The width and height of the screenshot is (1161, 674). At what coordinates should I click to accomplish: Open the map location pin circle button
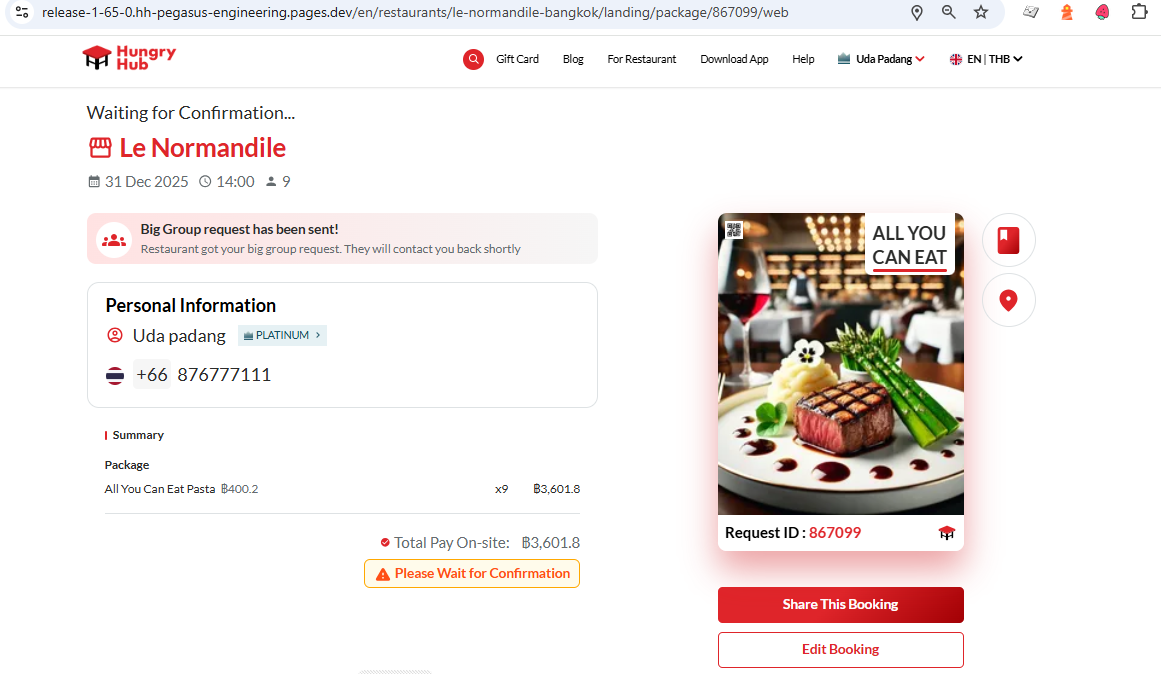click(x=1008, y=300)
